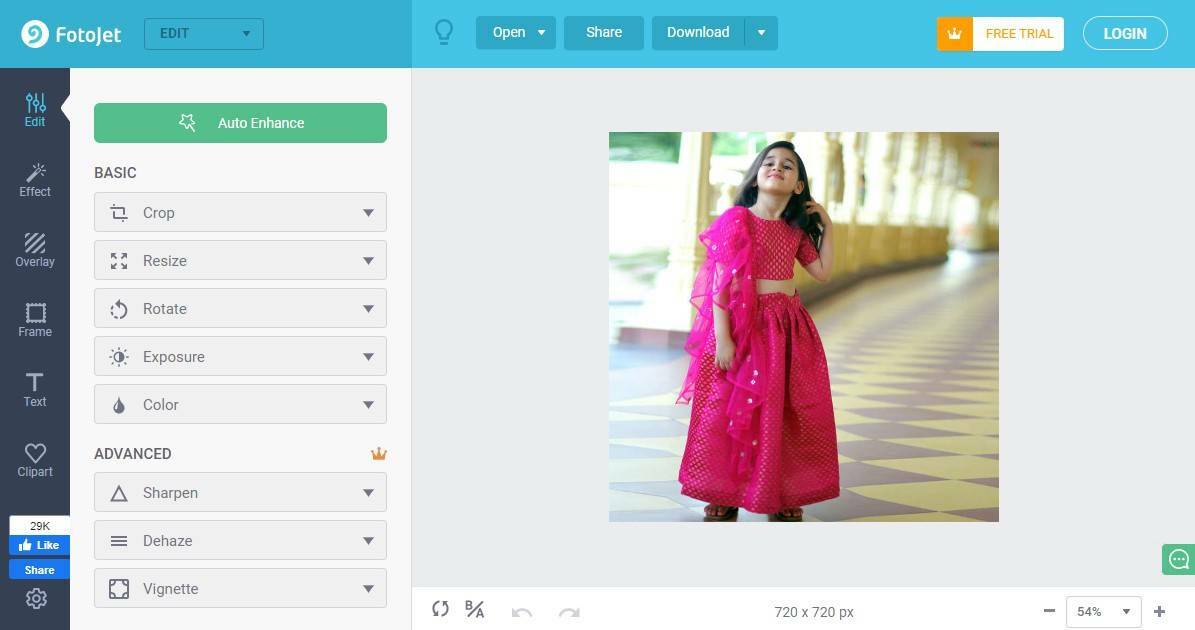Click the Sharpen triangle icon
Image resolution: width=1195 pixels, height=630 pixels.
119,494
